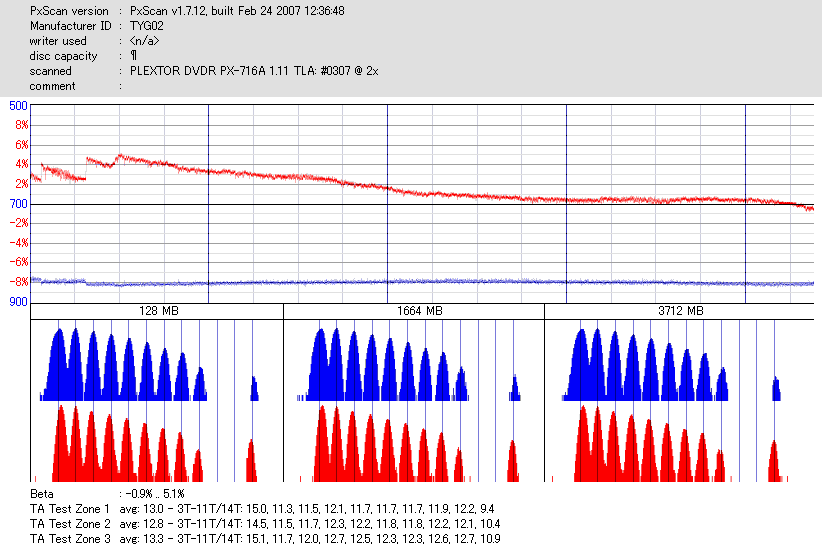Click the "comment" label

click(52, 86)
